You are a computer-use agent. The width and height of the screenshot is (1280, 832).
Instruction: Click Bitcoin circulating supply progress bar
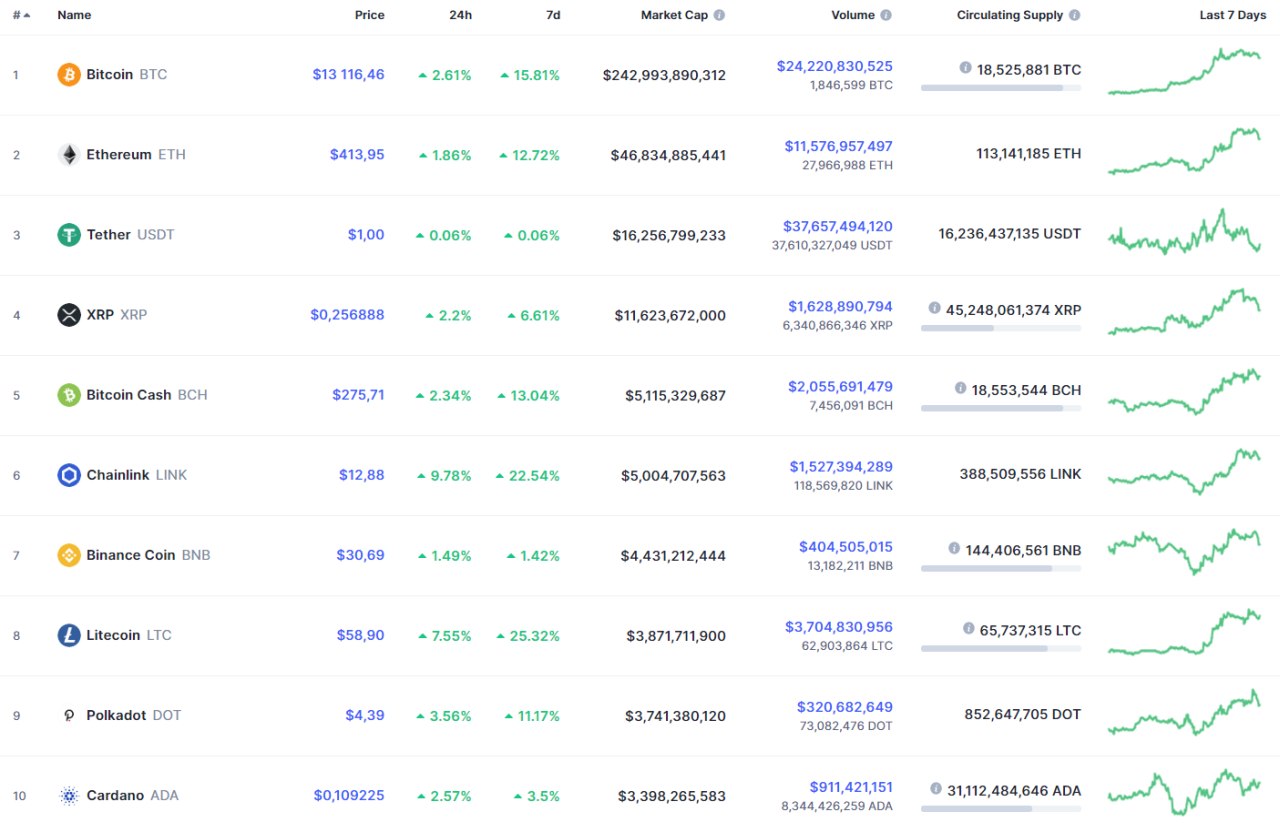tap(1001, 88)
